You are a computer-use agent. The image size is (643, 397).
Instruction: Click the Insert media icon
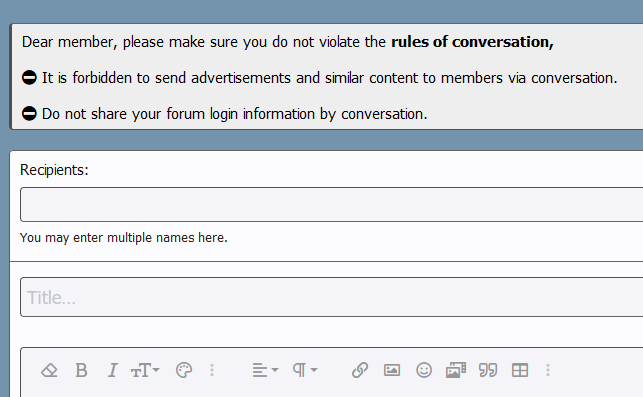(456, 370)
